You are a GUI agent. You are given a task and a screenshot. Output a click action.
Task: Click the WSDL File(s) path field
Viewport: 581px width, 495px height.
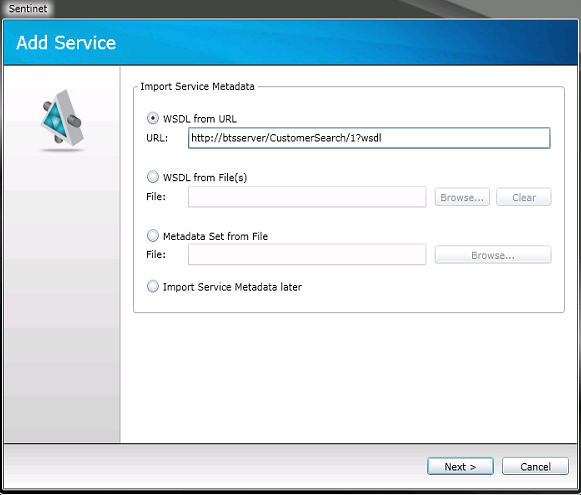tap(307, 197)
